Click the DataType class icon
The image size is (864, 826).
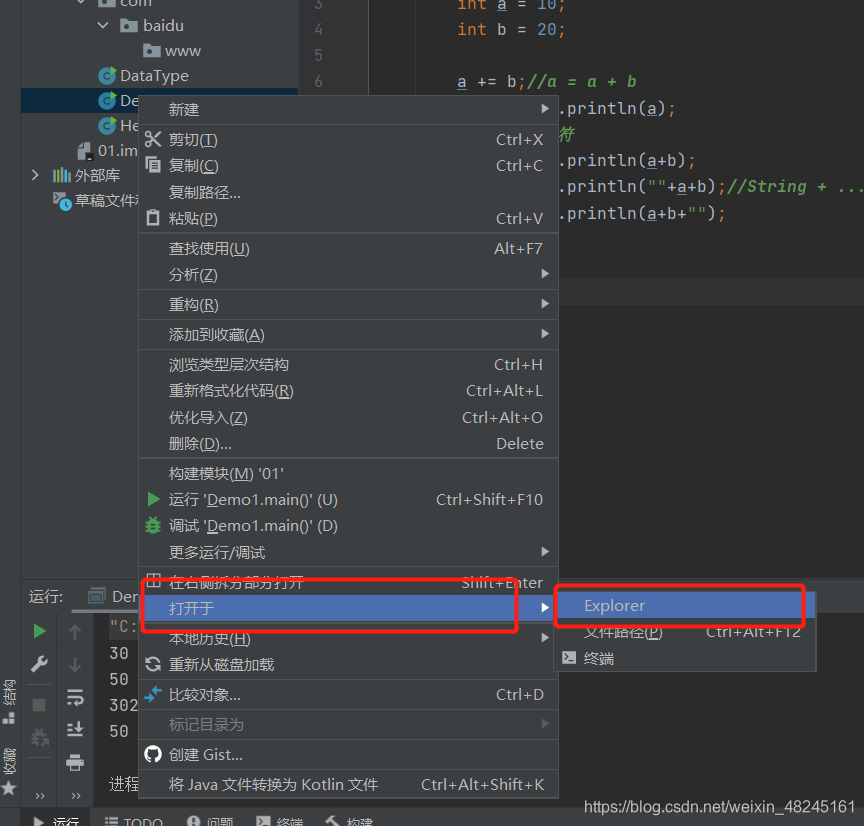[107, 75]
